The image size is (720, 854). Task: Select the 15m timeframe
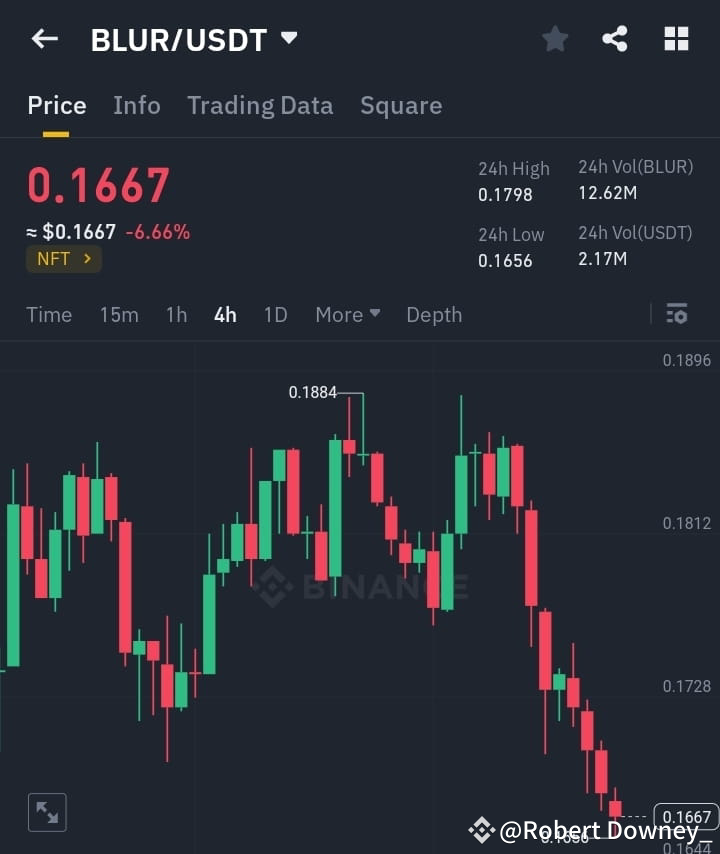(119, 314)
